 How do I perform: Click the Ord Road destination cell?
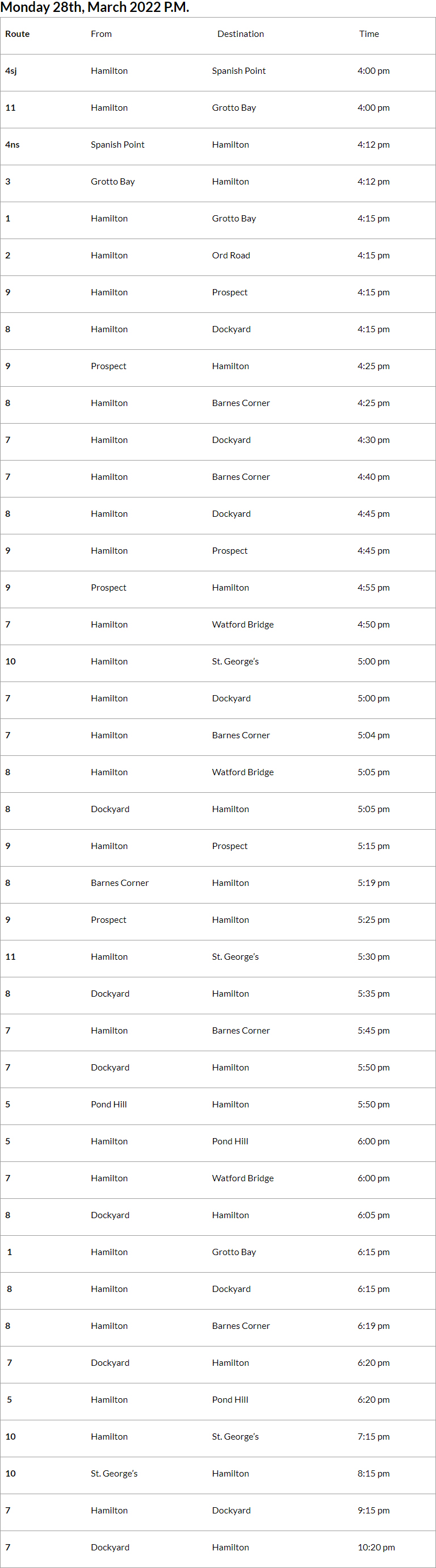pyautogui.click(x=231, y=256)
